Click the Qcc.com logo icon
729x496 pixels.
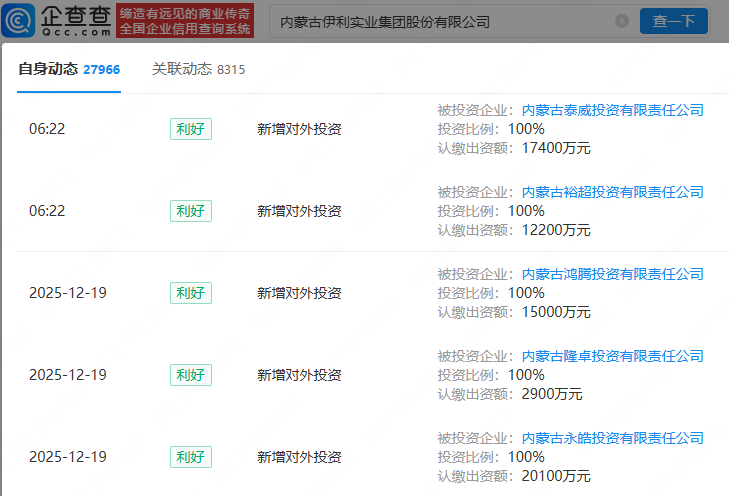(x=60, y=20)
